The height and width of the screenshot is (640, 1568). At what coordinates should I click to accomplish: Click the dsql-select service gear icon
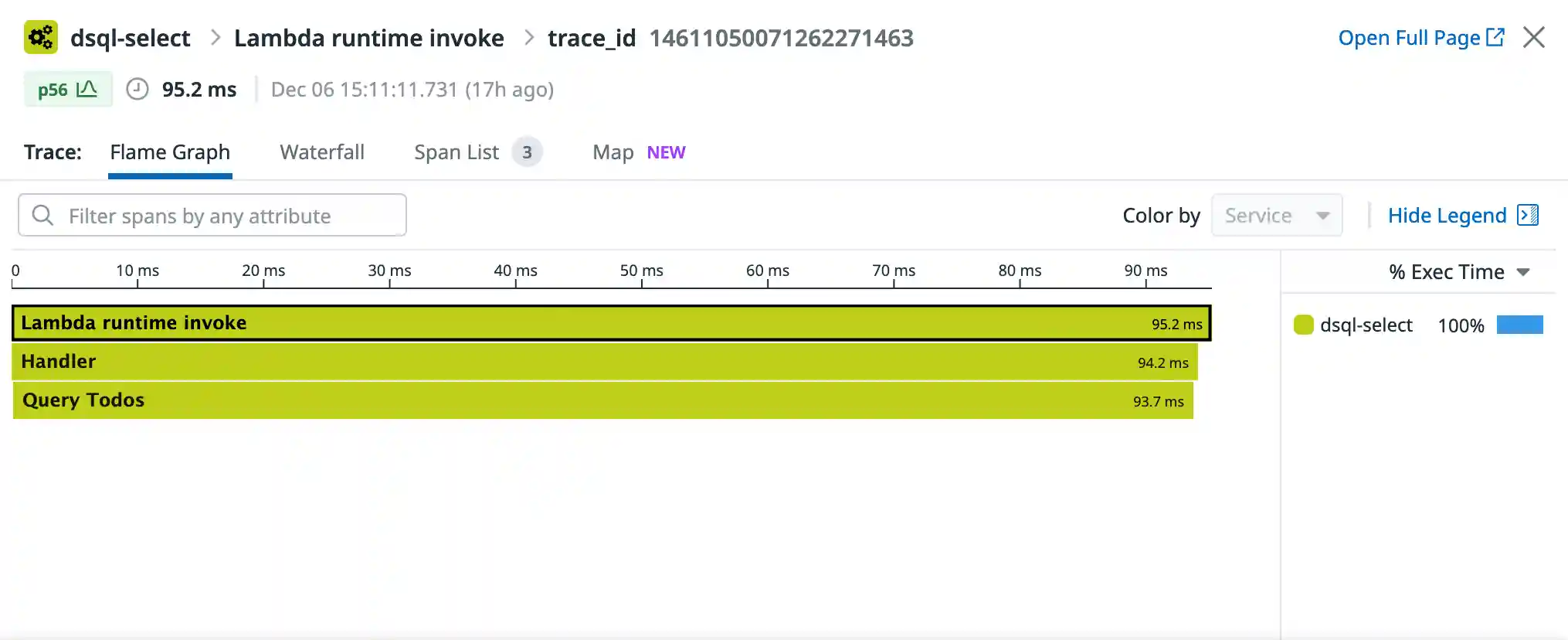41,37
